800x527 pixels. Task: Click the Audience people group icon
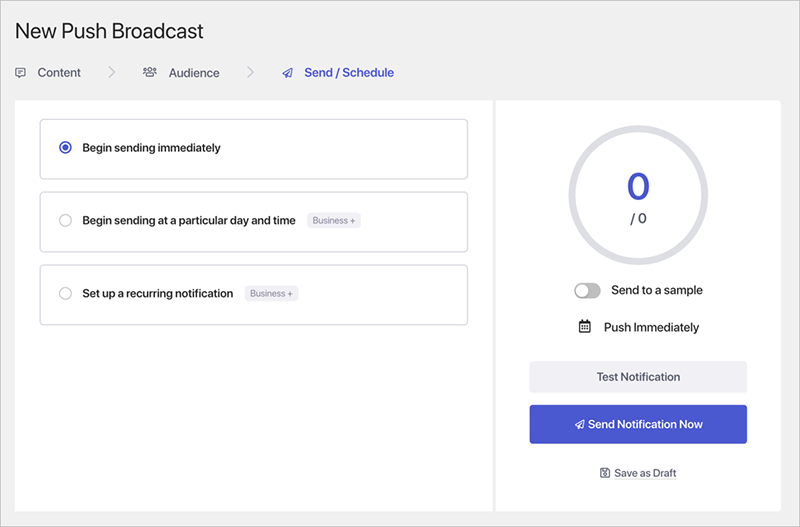(150, 73)
